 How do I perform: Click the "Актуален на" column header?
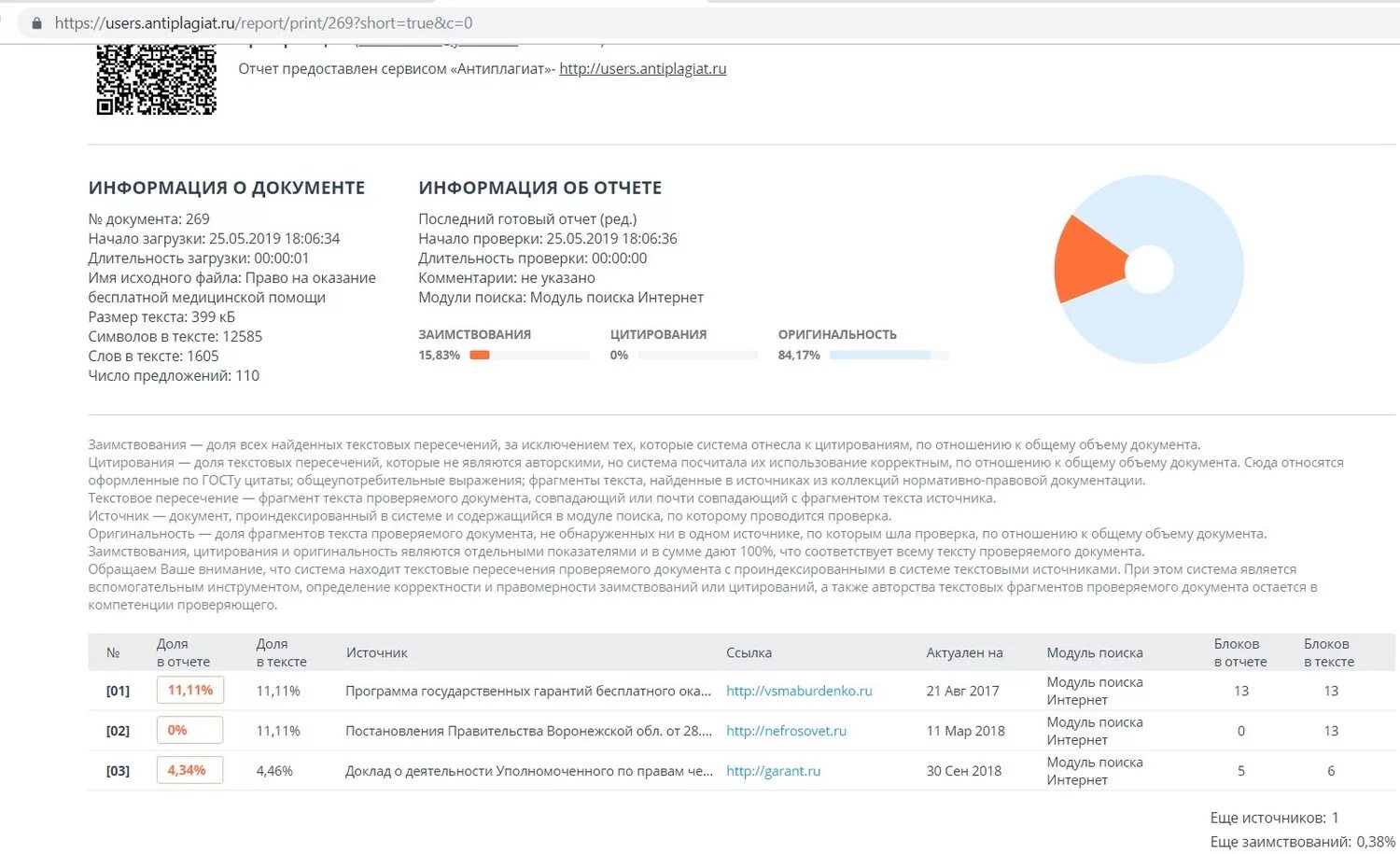pyautogui.click(x=964, y=653)
